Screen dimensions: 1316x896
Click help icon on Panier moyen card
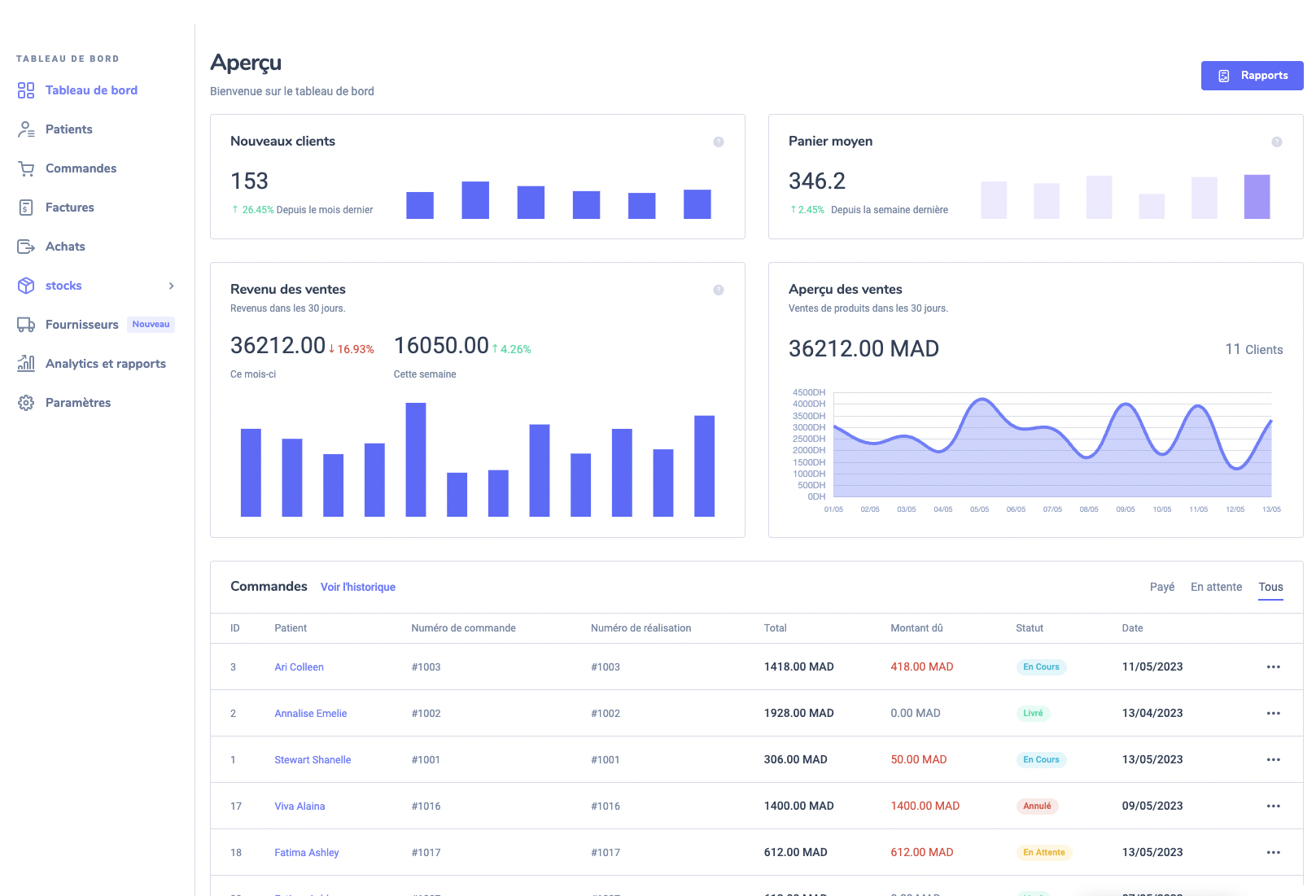(x=1277, y=142)
